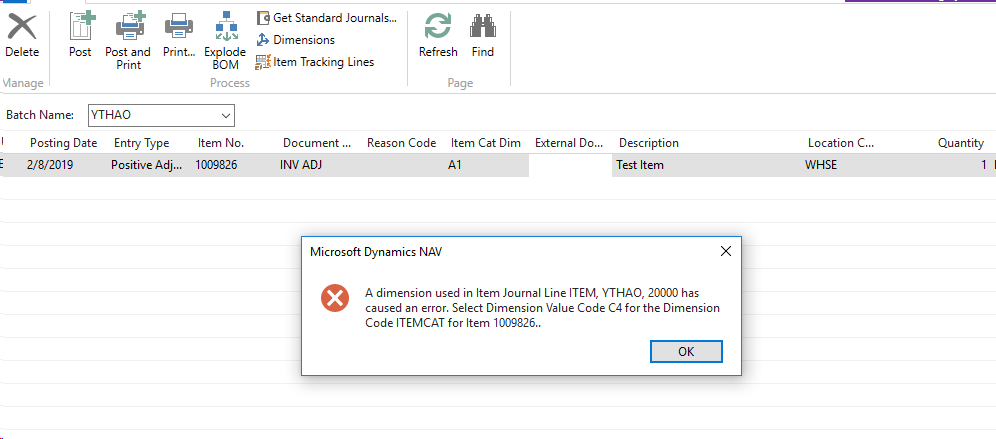Open the Print... command
Viewport: 996px width, 439px height.
point(178,36)
